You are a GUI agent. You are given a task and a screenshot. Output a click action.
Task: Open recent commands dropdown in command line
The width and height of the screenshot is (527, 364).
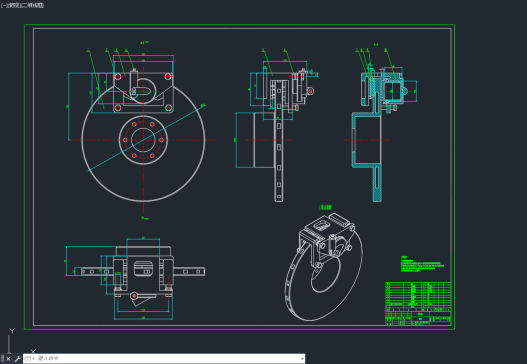click(30, 359)
